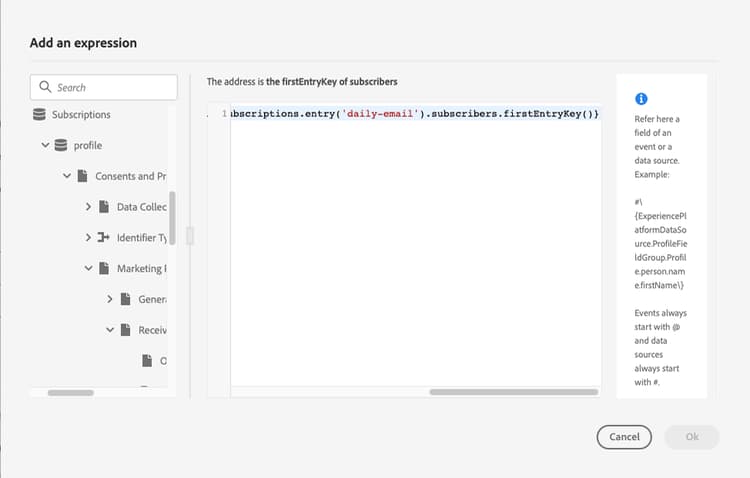Click the Ok button
This screenshot has width=750, height=478.
pyautogui.click(x=692, y=437)
